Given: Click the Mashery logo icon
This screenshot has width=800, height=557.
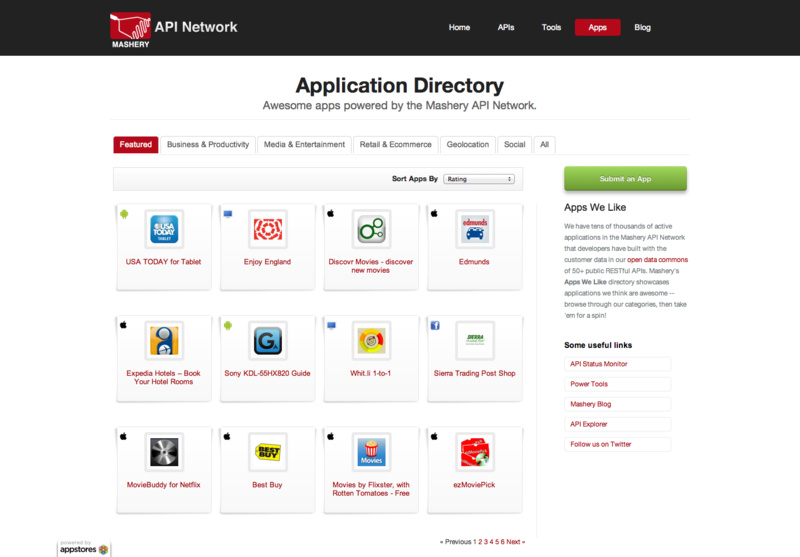Looking at the screenshot, I should [x=131, y=30].
